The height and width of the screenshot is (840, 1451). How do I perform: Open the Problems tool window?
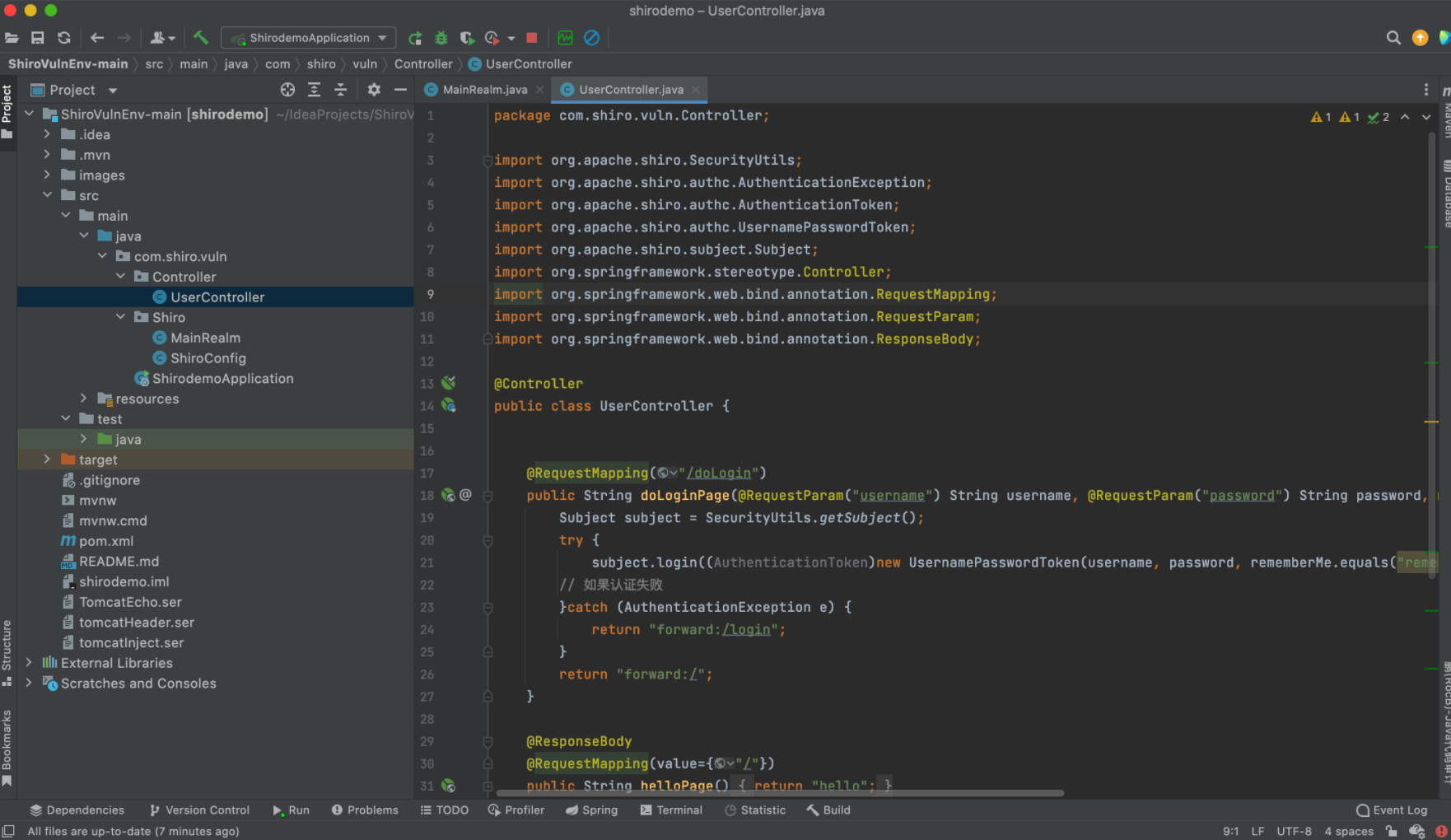click(365, 810)
